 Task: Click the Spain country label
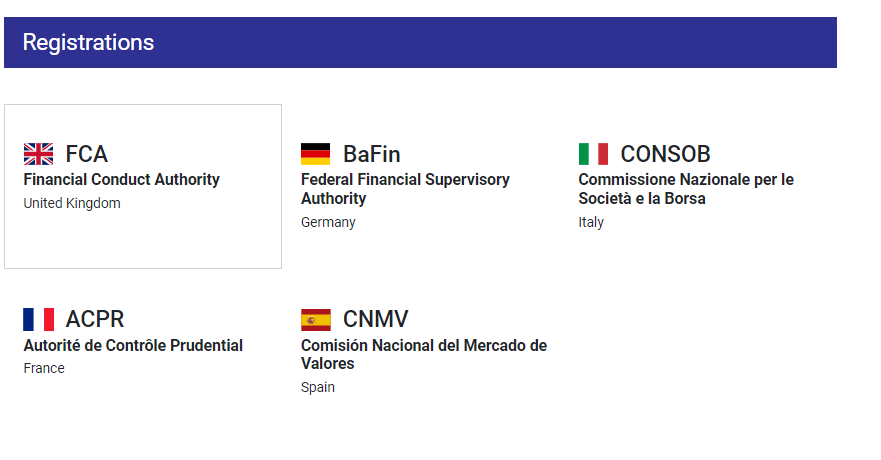[317, 388]
